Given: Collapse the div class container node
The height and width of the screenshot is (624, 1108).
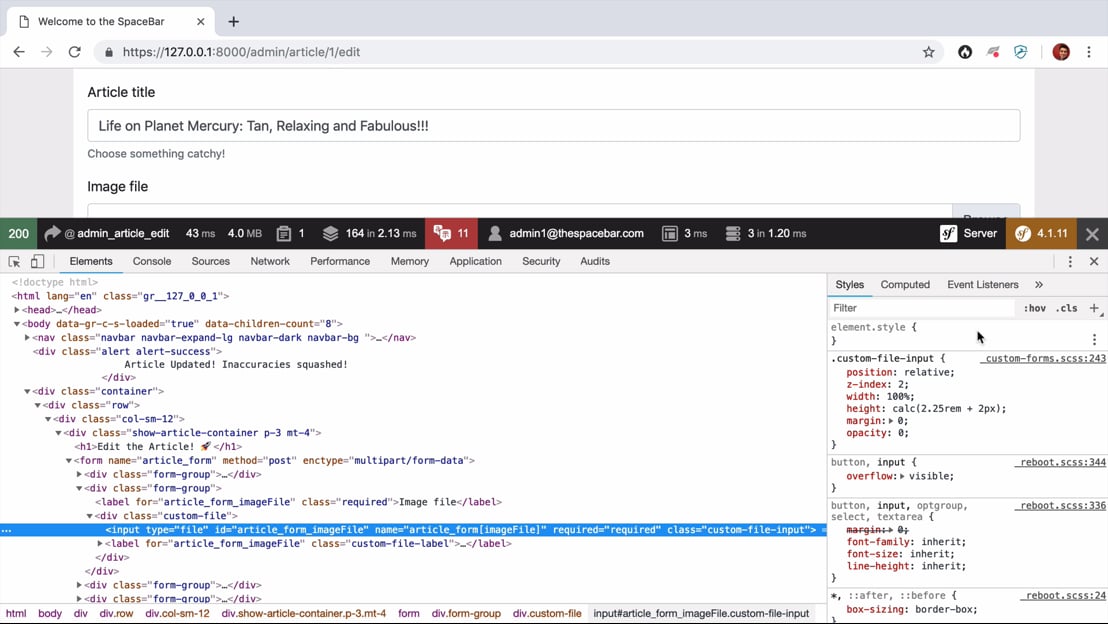Looking at the screenshot, I should point(28,392).
